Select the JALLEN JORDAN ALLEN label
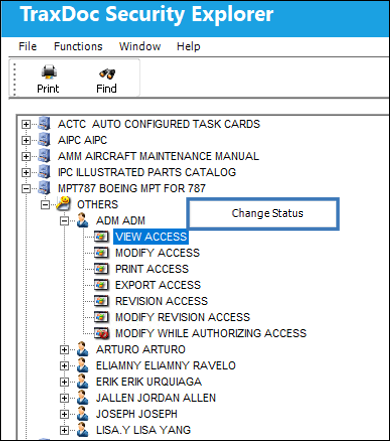Viewport: 390px width, 441px height. (x=156, y=398)
